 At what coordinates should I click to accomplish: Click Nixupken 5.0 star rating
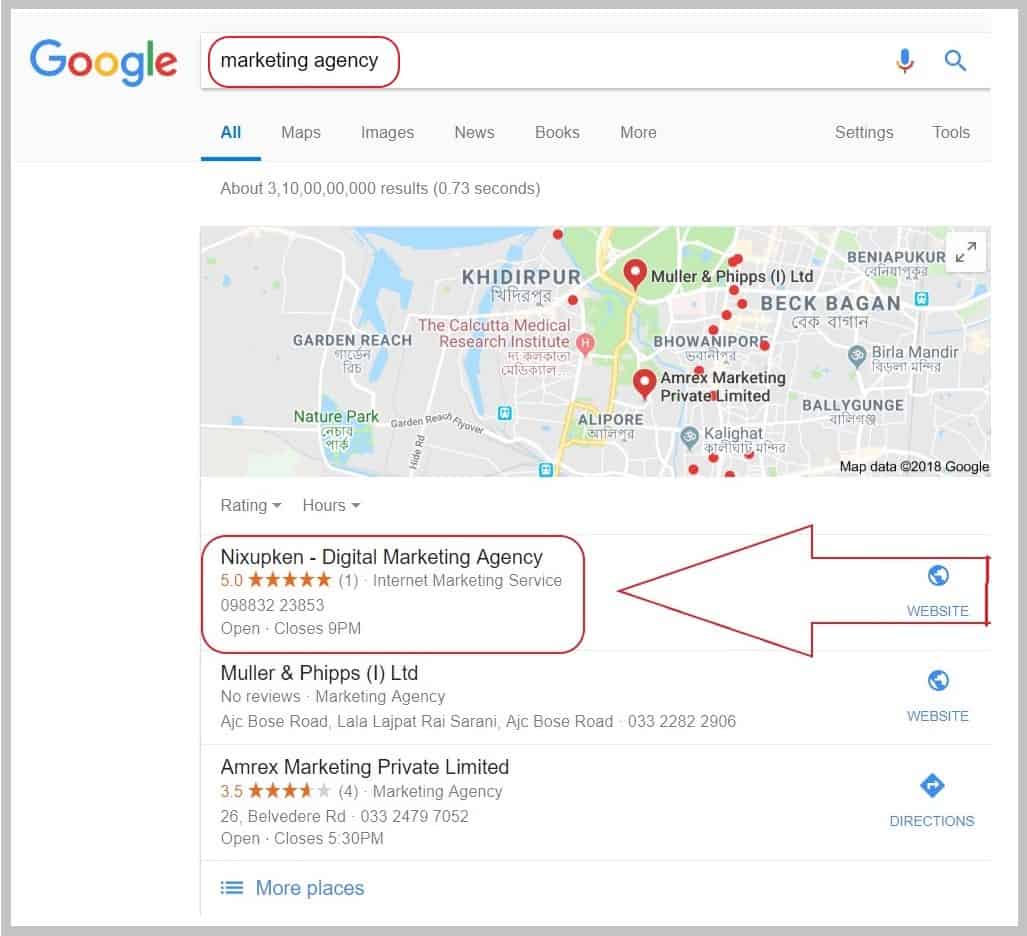coord(275,580)
